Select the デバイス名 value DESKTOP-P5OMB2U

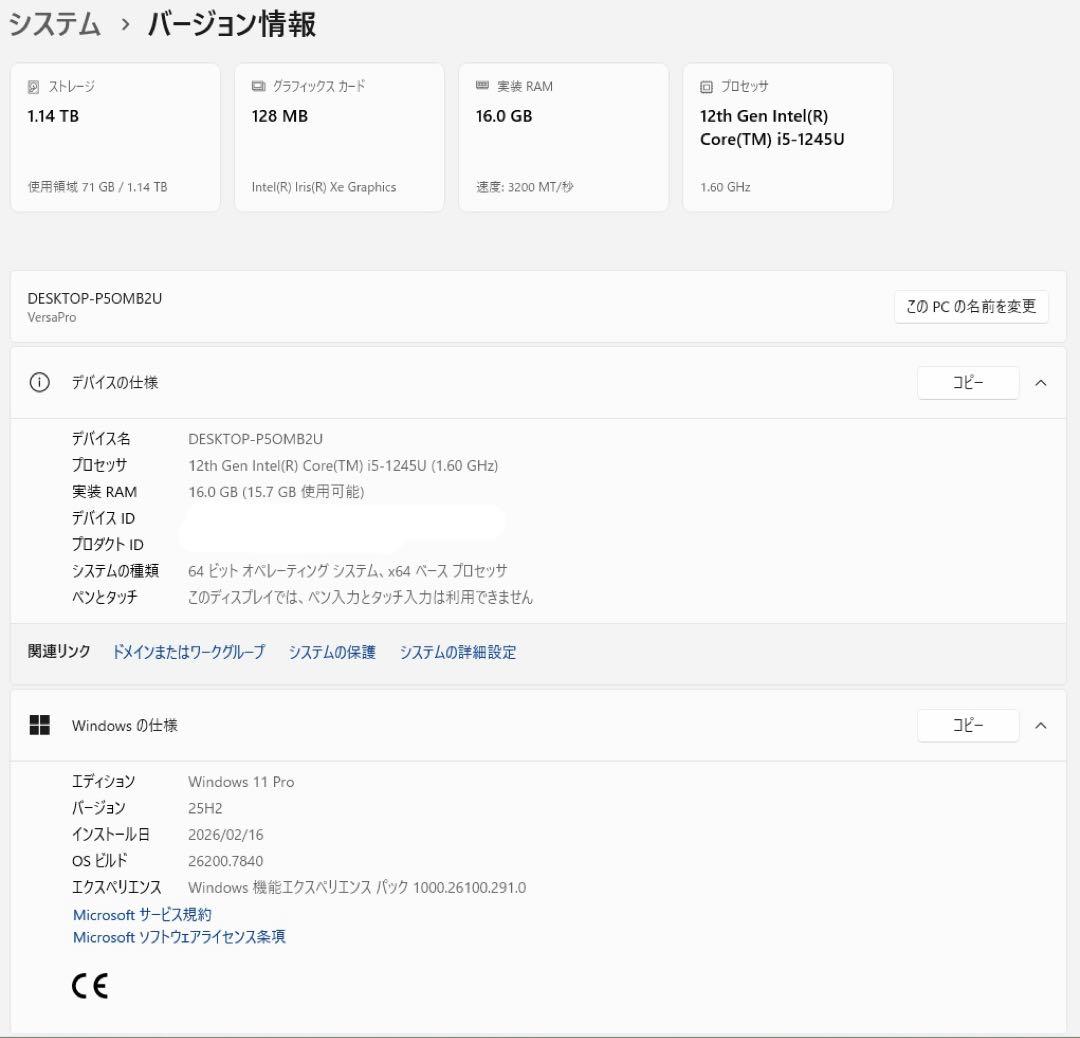coord(256,439)
